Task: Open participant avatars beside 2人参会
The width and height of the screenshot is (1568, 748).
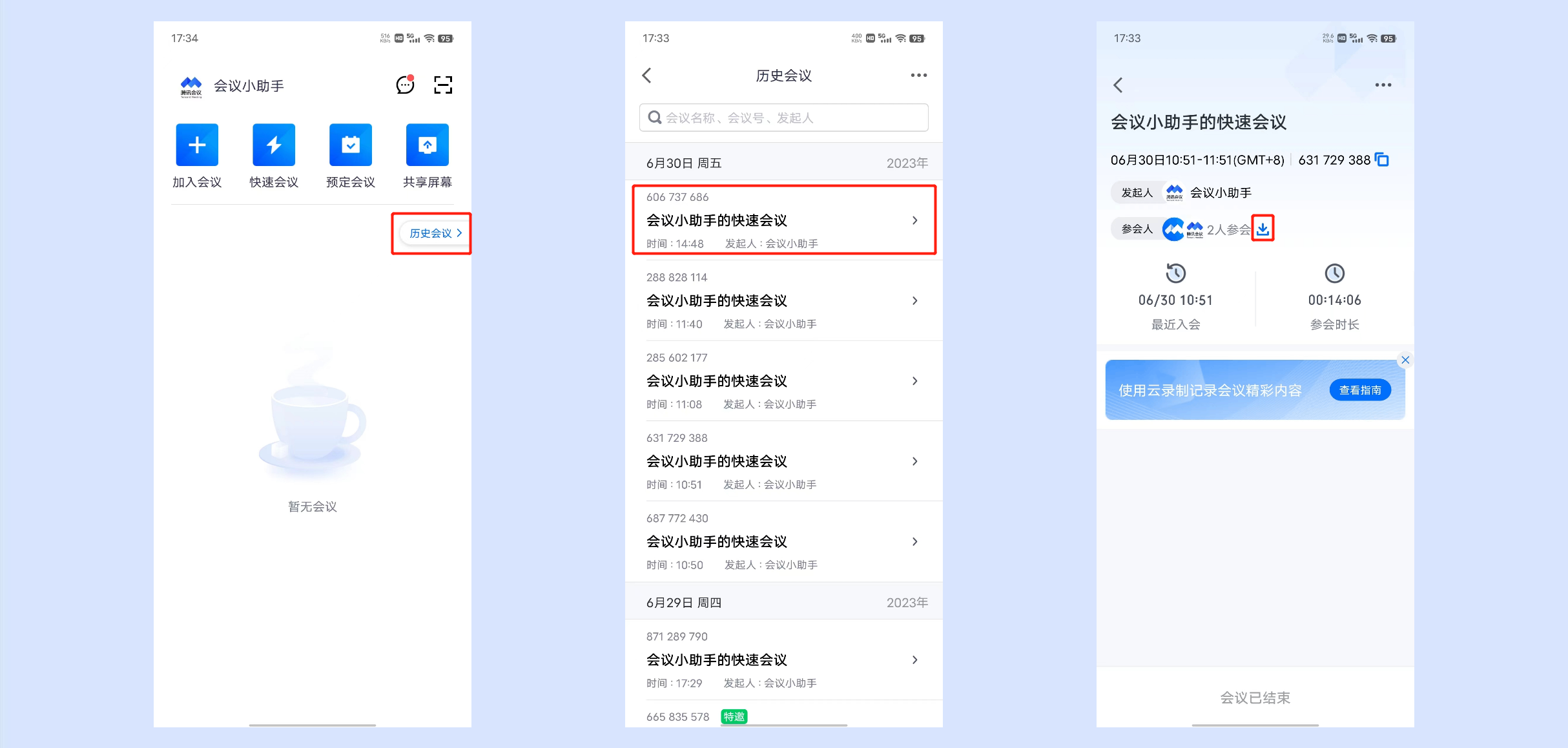Action: coord(1184,229)
